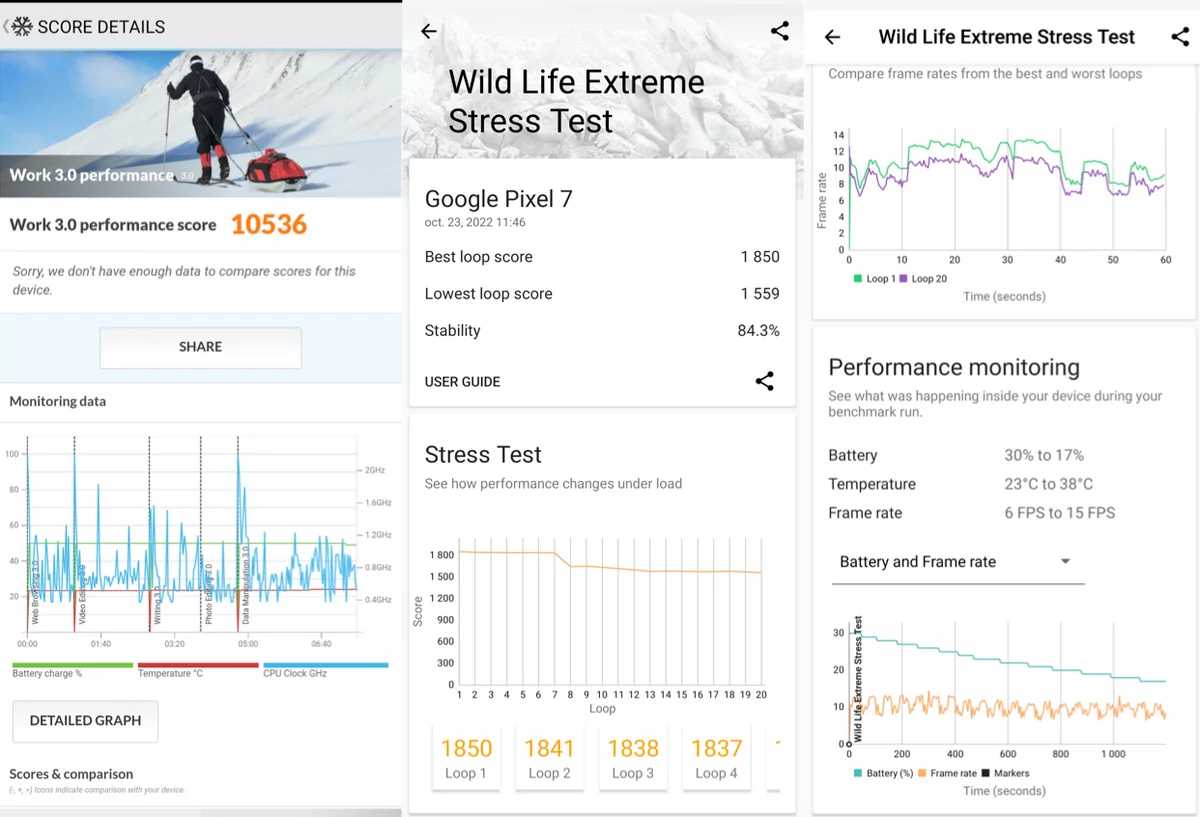Click the Markers black legend entry
The image size is (1200, 817).
pyautogui.click(x=1006, y=773)
